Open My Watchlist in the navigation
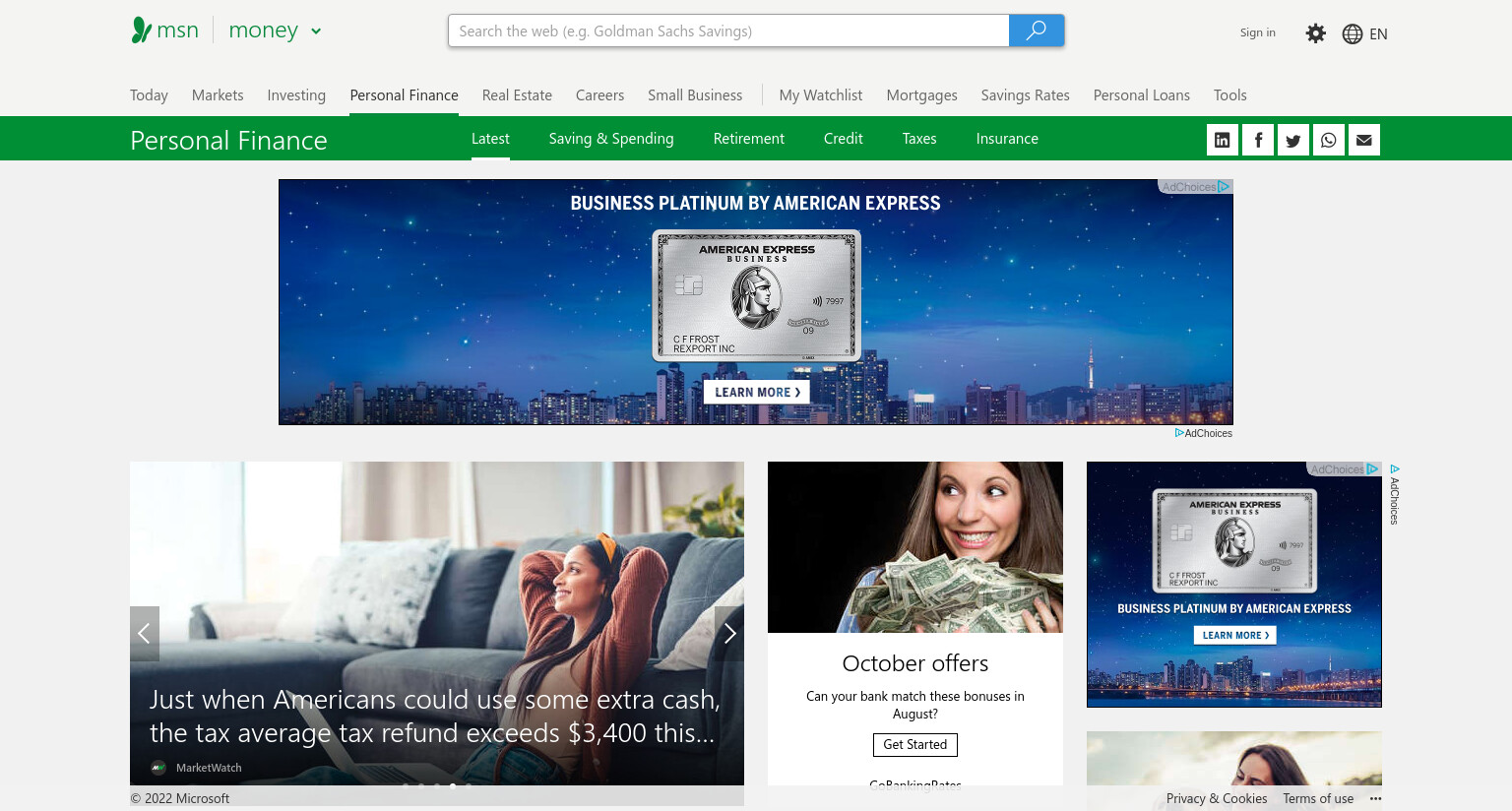Image resolution: width=1512 pixels, height=811 pixels. [820, 95]
